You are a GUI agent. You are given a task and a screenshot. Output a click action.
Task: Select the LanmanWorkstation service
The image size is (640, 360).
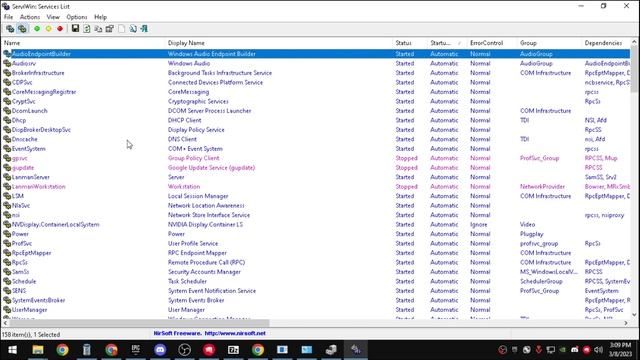coord(38,187)
